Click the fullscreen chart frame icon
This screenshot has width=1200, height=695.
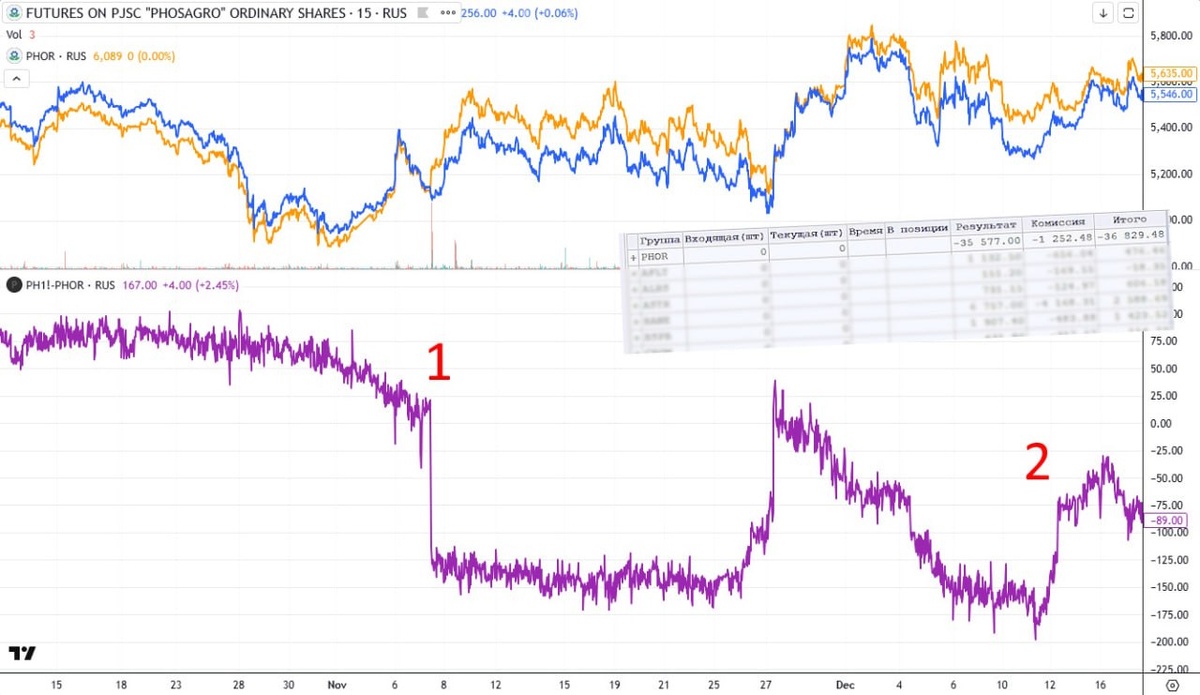click(x=1129, y=13)
